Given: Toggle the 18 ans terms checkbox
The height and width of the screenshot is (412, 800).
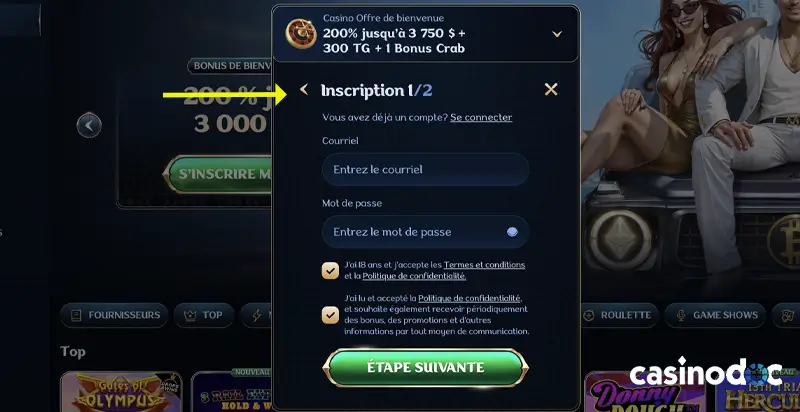Looking at the screenshot, I should coord(331,271).
